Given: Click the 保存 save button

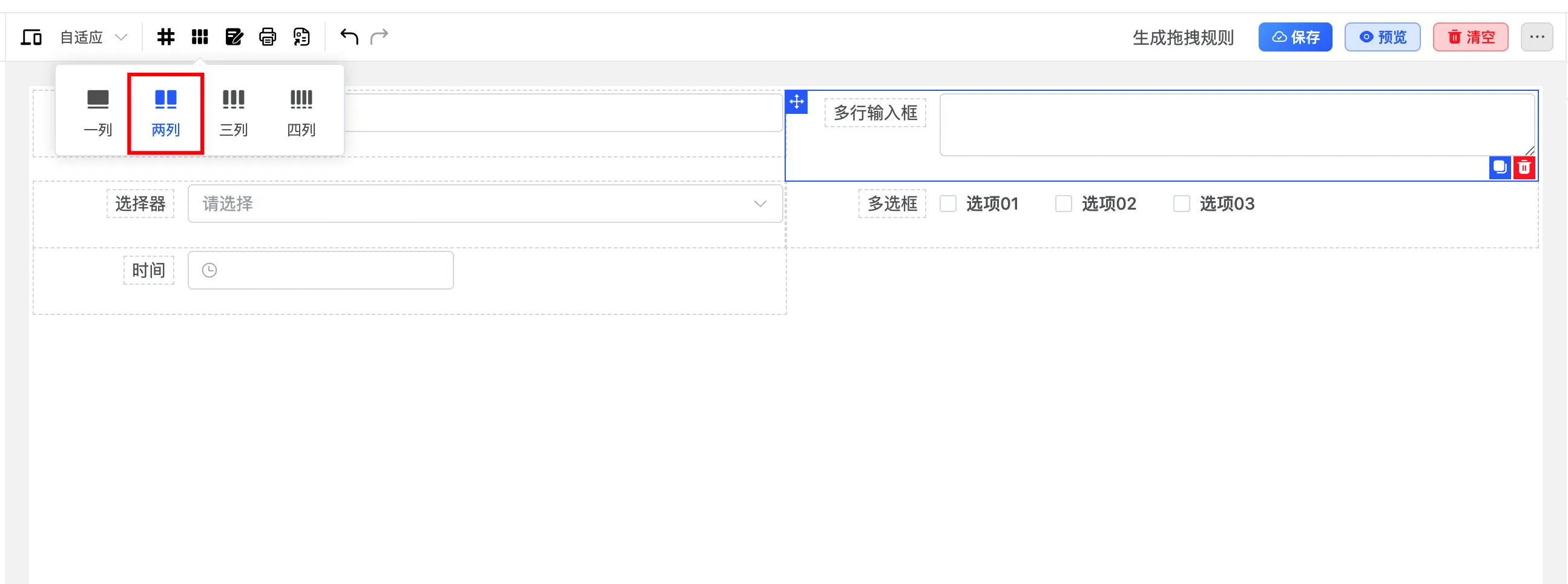Looking at the screenshot, I should pyautogui.click(x=1296, y=36).
